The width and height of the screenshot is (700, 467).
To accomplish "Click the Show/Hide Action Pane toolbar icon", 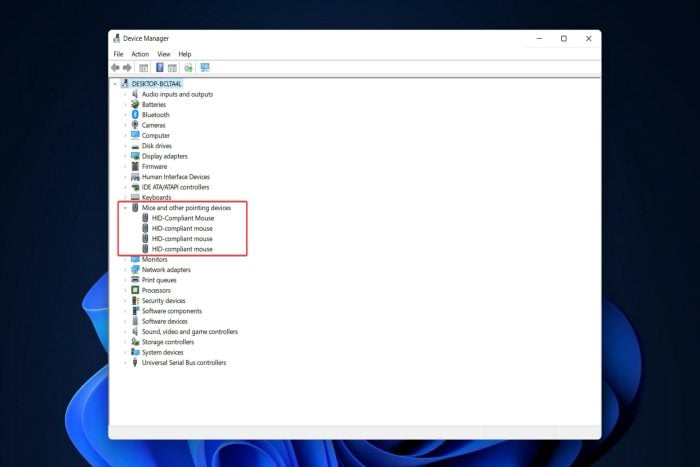I will click(x=172, y=68).
